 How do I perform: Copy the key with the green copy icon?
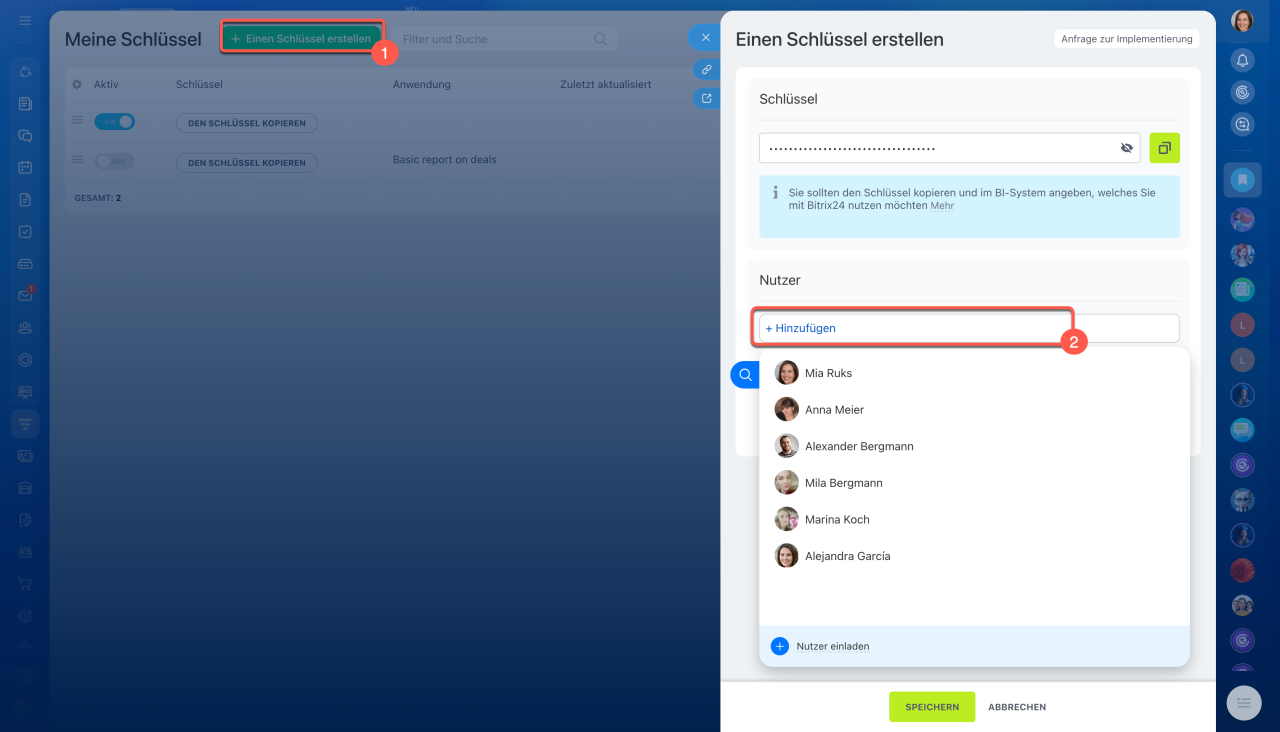1164,148
